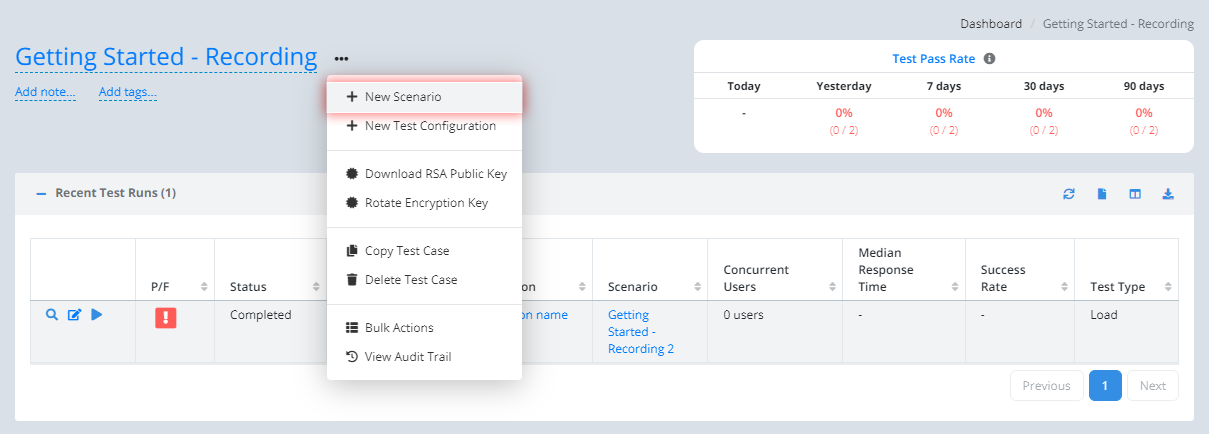Click the red failed exclamation icon

coord(166,318)
